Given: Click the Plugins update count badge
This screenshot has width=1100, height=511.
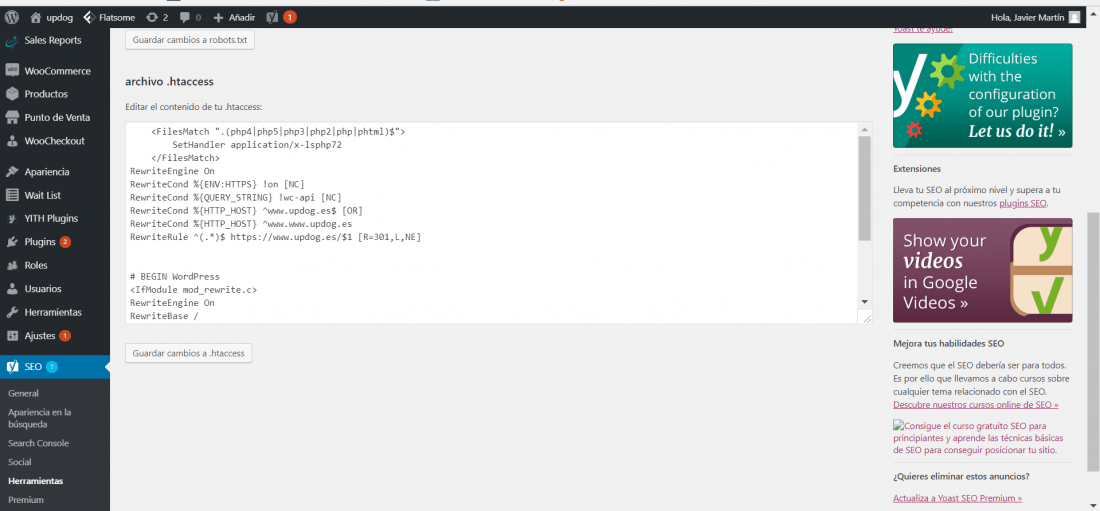Looking at the screenshot, I should pos(65,242).
